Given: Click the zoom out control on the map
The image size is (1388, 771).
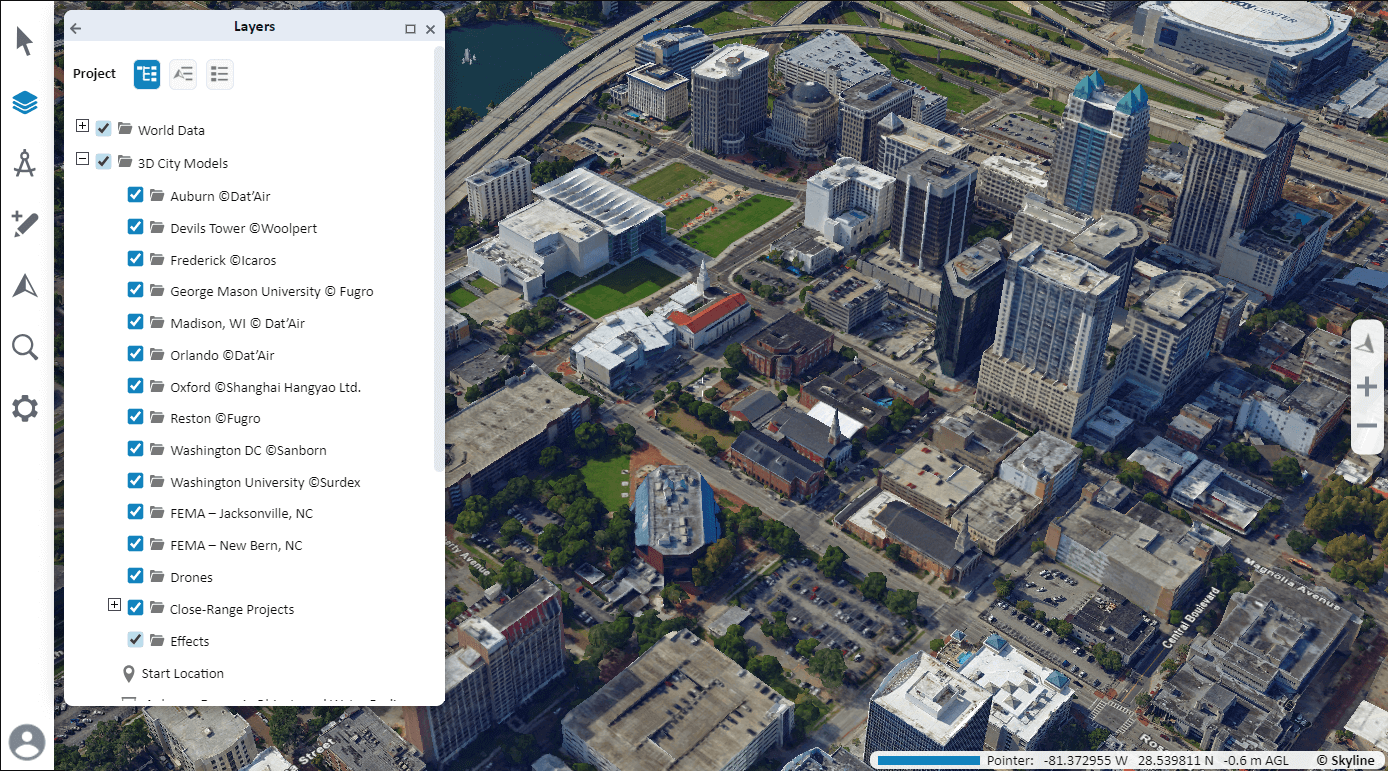Looking at the screenshot, I should click(x=1367, y=425).
